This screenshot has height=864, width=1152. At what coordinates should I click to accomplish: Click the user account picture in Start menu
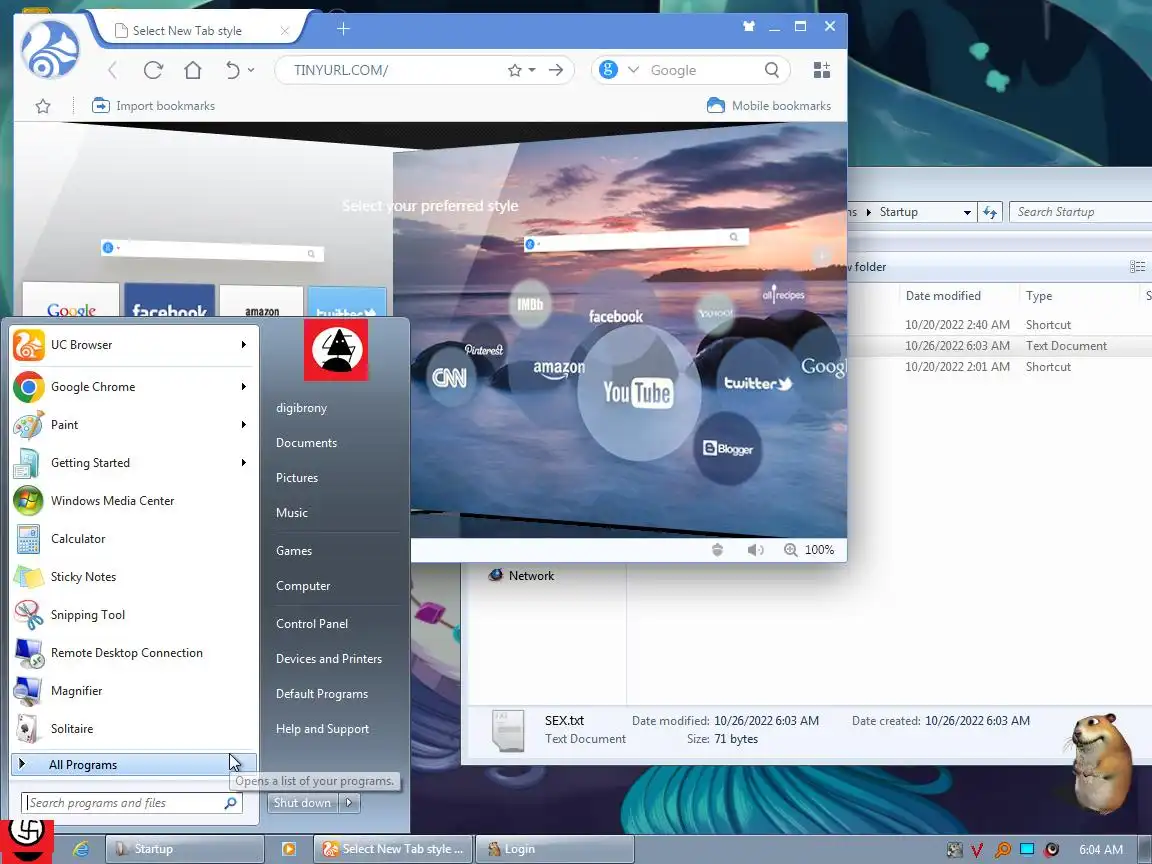[x=336, y=350]
